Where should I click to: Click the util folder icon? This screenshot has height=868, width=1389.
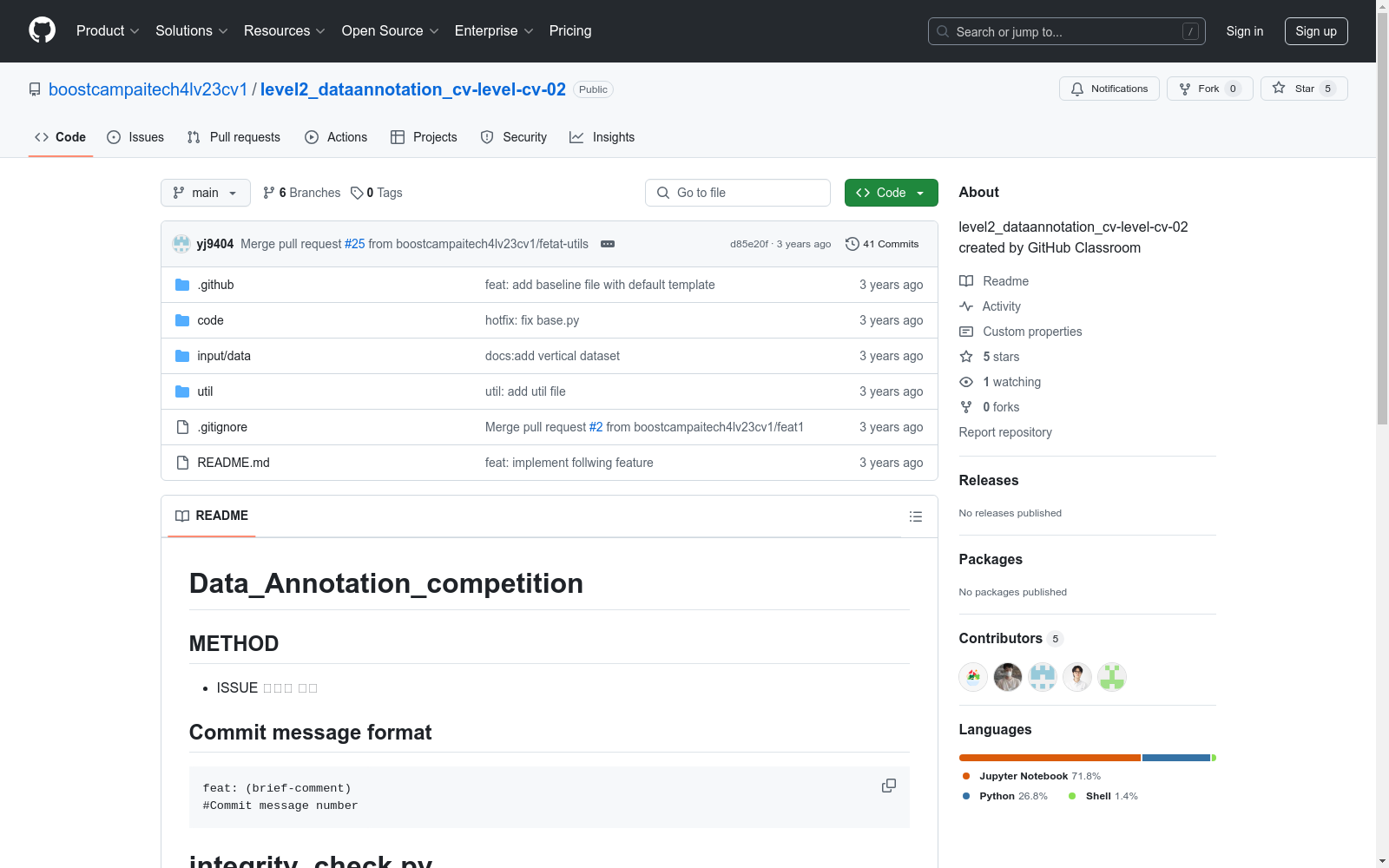pos(182,391)
